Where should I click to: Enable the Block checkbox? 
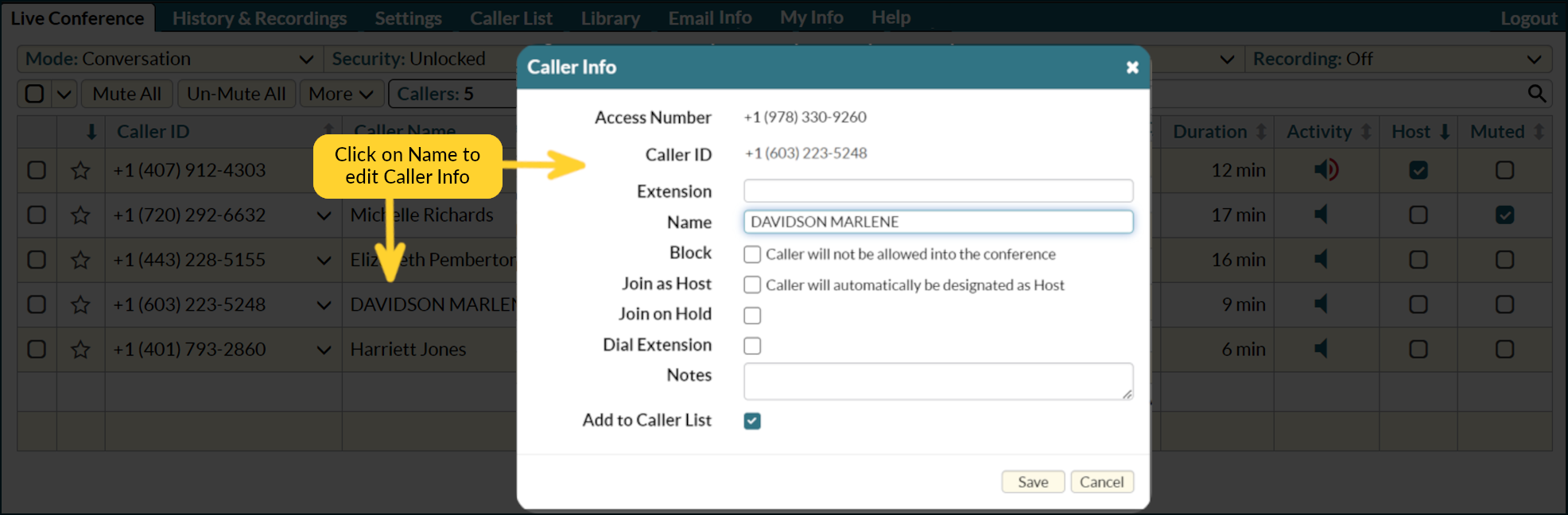(x=752, y=254)
